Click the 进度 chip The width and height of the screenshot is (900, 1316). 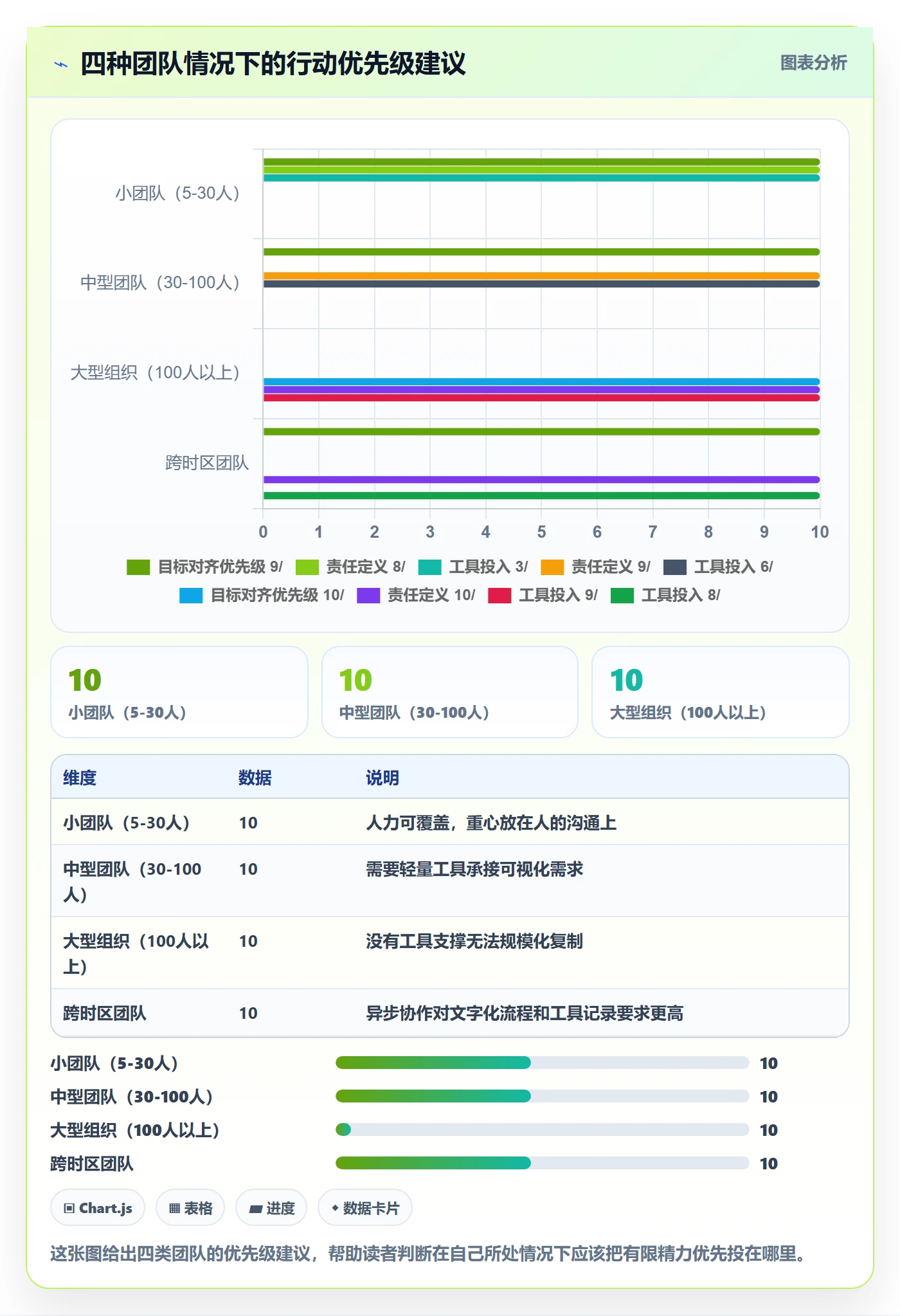pyautogui.click(x=271, y=1208)
